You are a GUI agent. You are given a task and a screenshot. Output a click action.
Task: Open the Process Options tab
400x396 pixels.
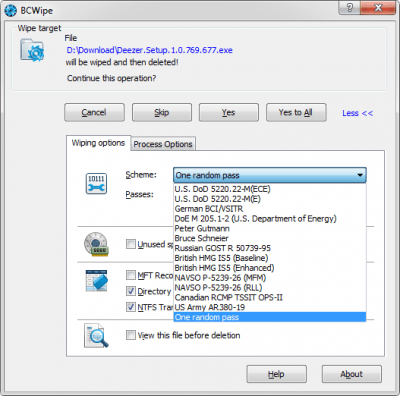tap(163, 144)
